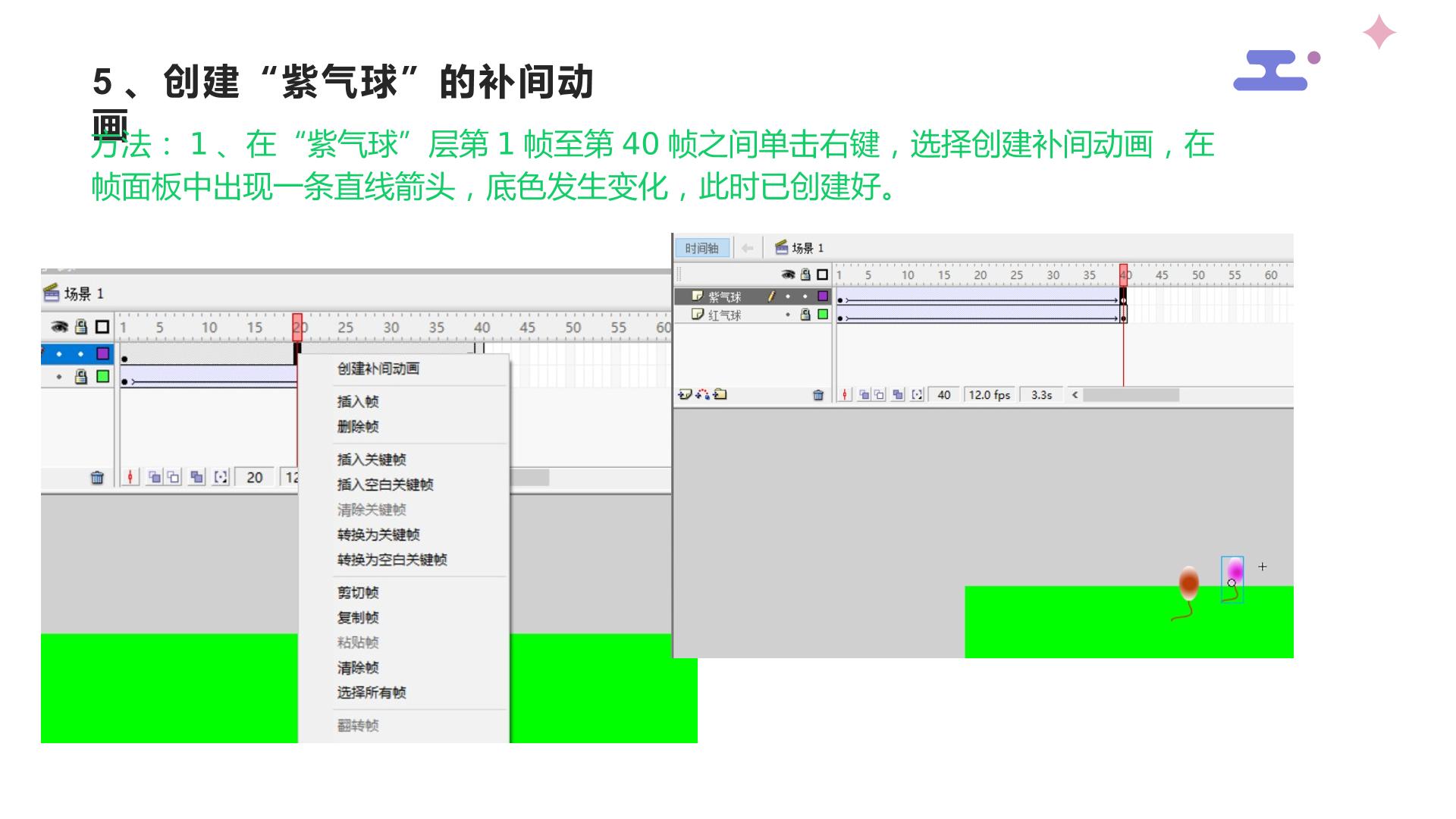Choose 创建补间动画 in the context menu
Screen dimensions: 1456x819
[x=378, y=369]
